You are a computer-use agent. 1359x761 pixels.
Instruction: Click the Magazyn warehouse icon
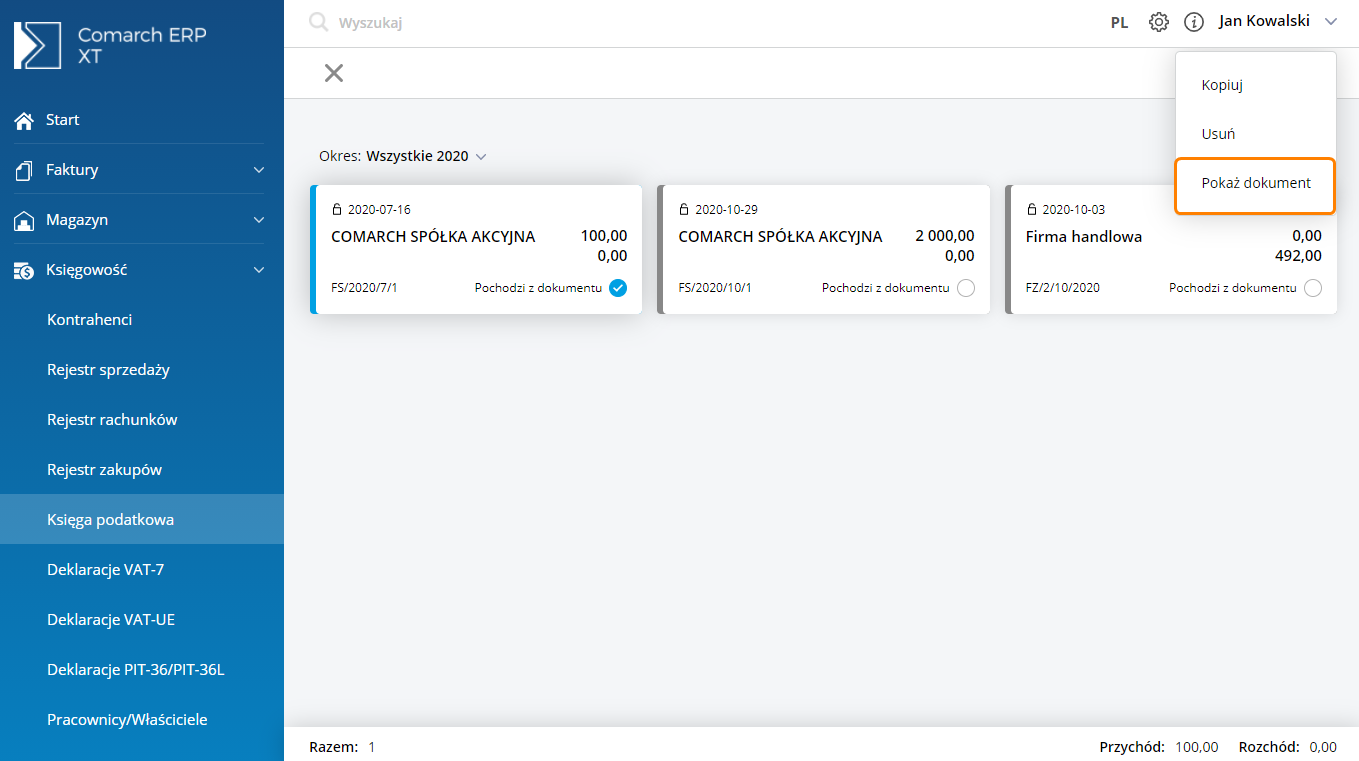coord(24,221)
